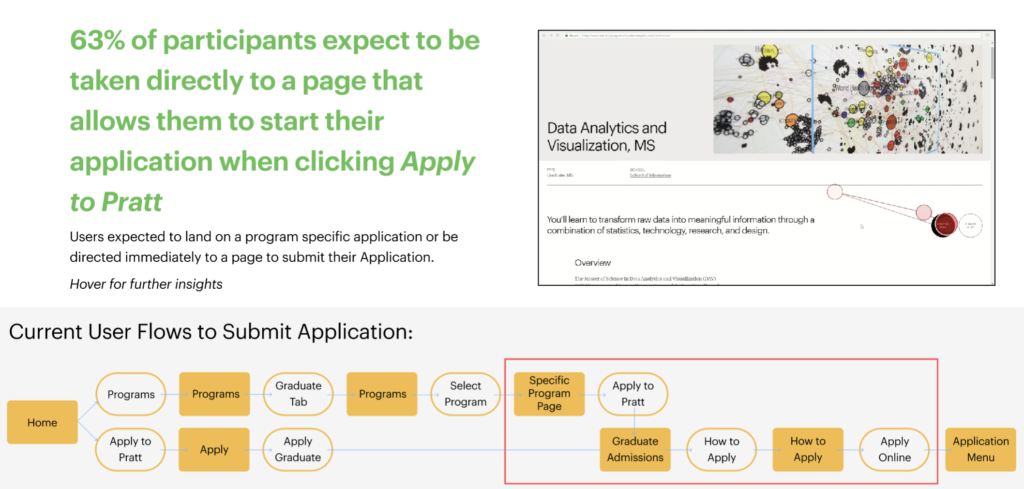Screen dimensions: 1024x489
Task: Click the 'Hover for further insights' text
Action: coord(146,285)
